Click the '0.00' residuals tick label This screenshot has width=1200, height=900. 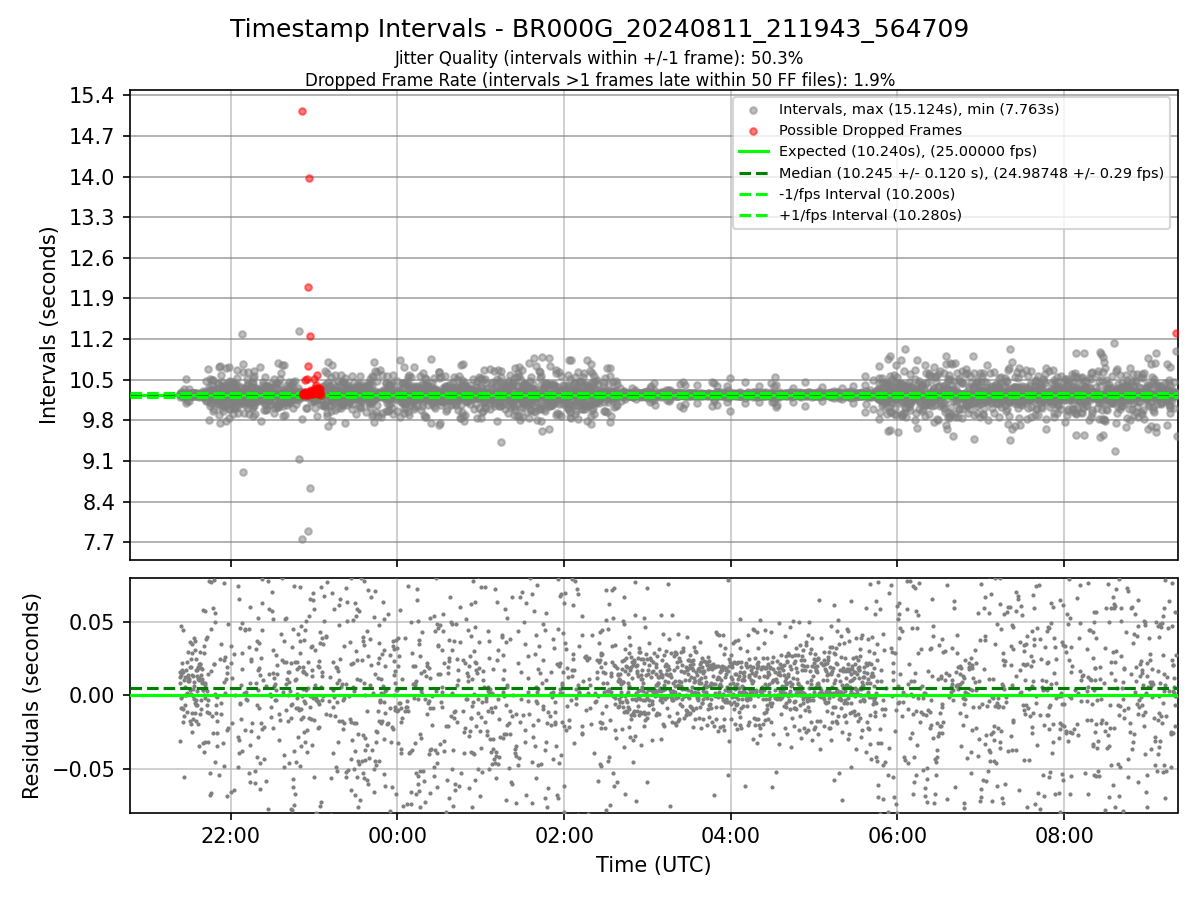point(92,695)
